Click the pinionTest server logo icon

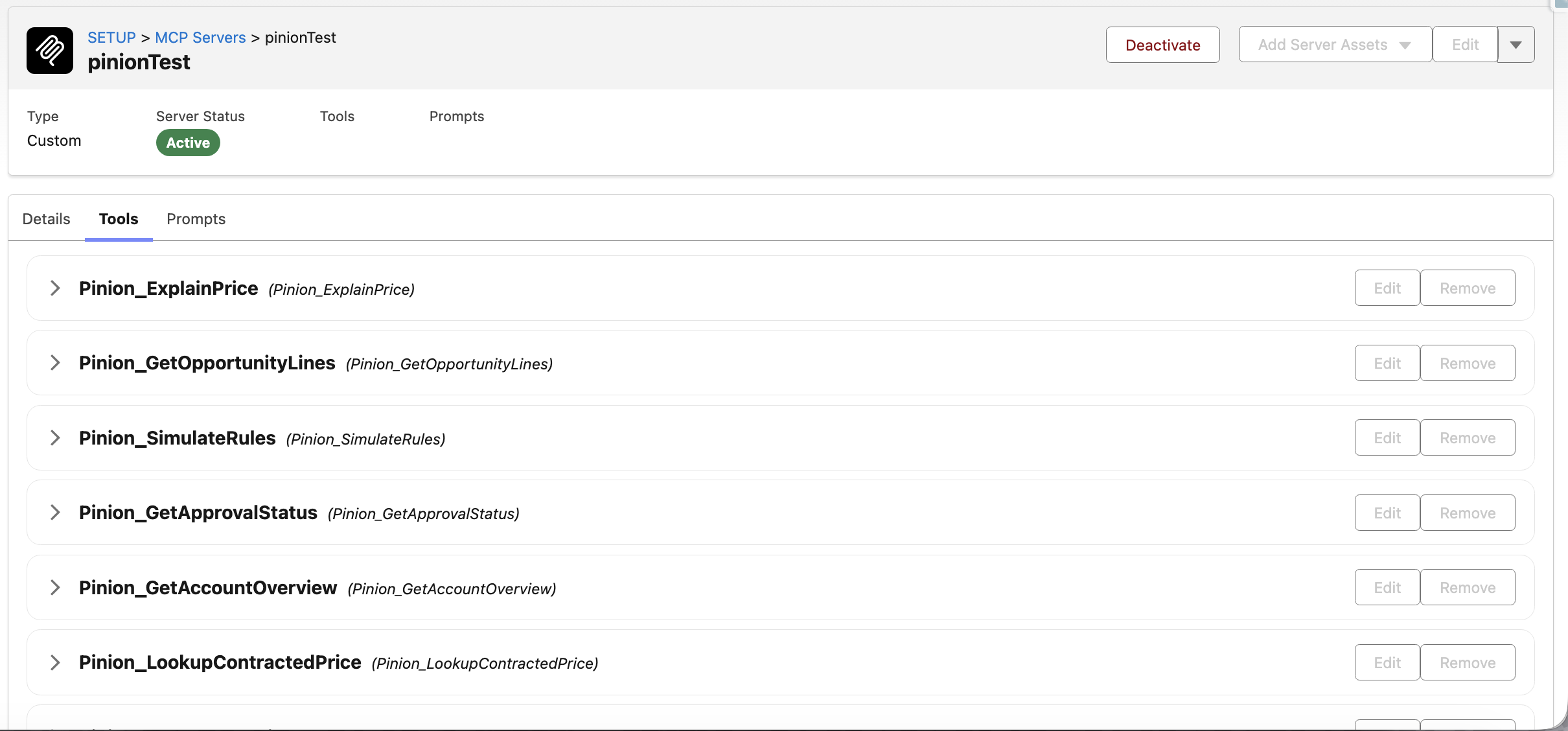(50, 51)
